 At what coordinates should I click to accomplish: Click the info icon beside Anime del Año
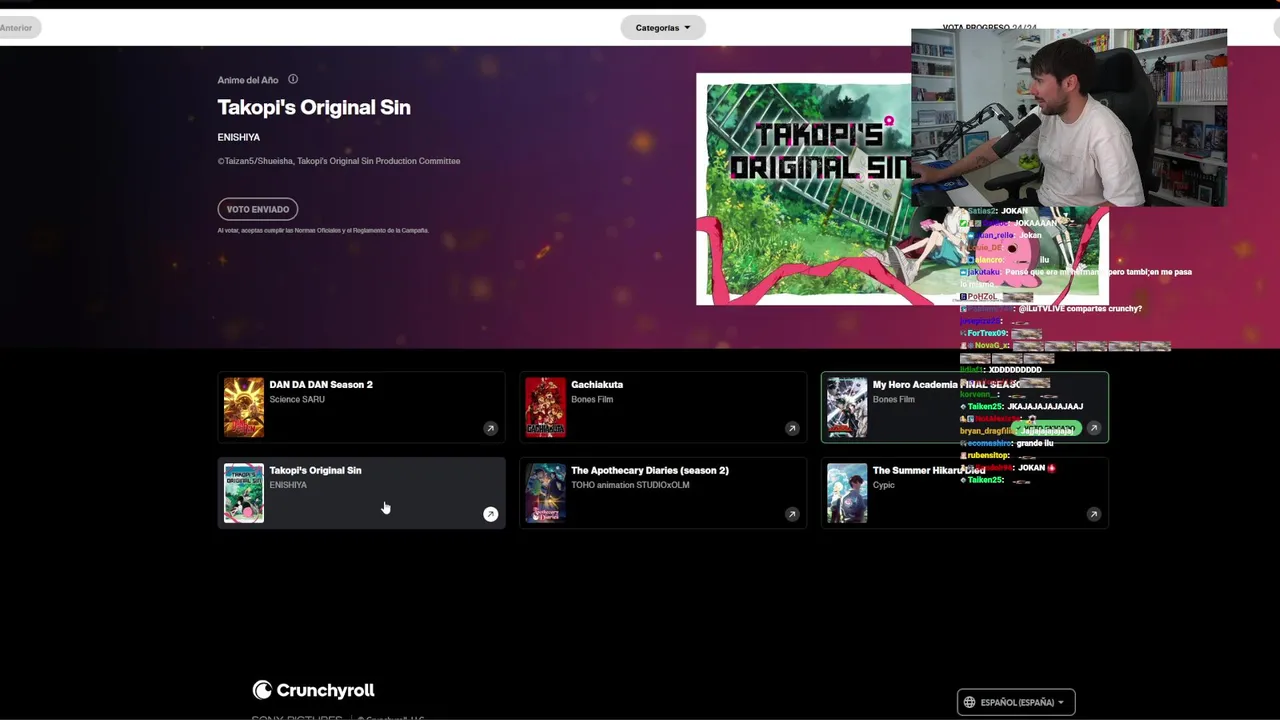(x=293, y=79)
